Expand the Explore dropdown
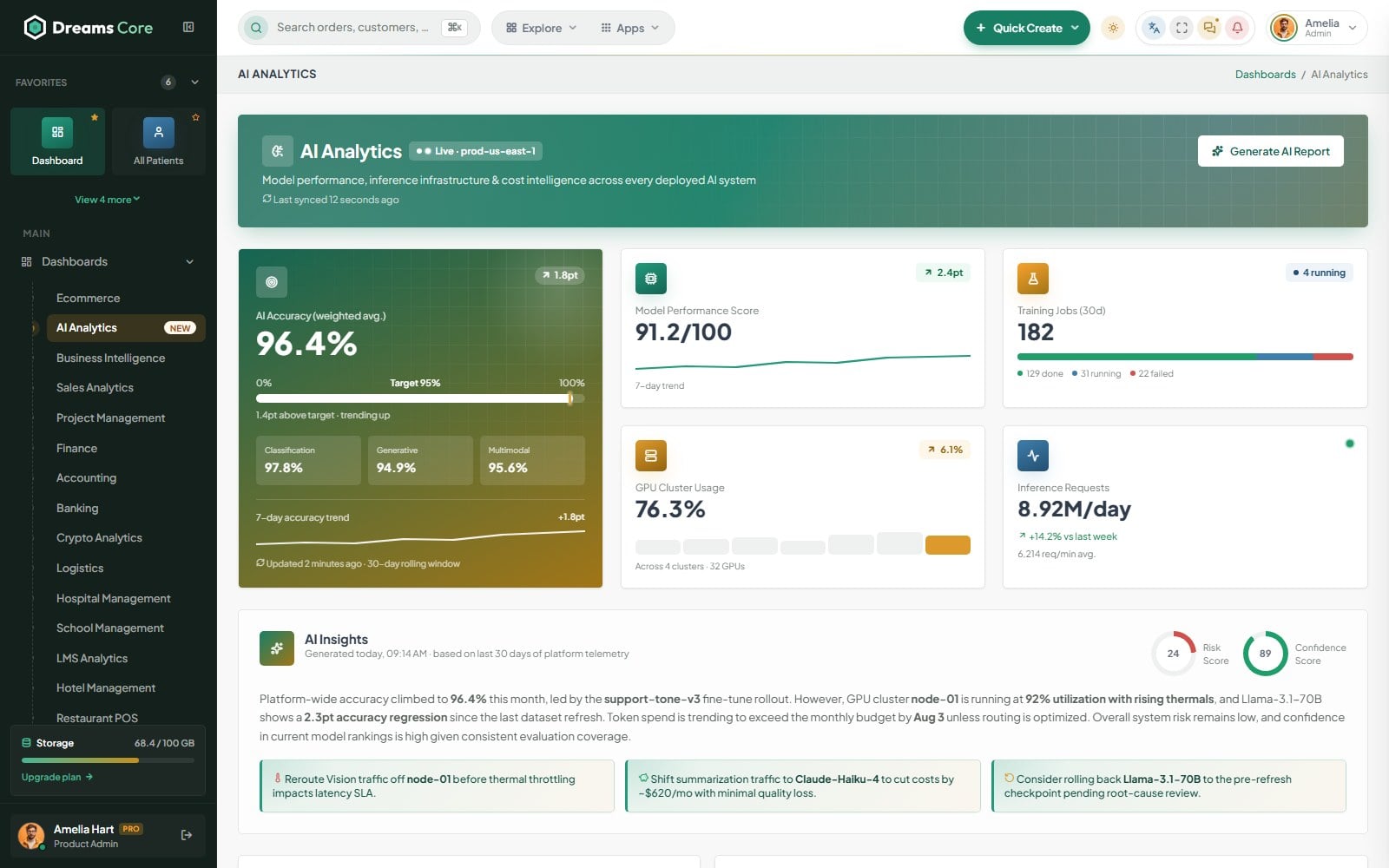The width and height of the screenshot is (1389, 868). (542, 28)
